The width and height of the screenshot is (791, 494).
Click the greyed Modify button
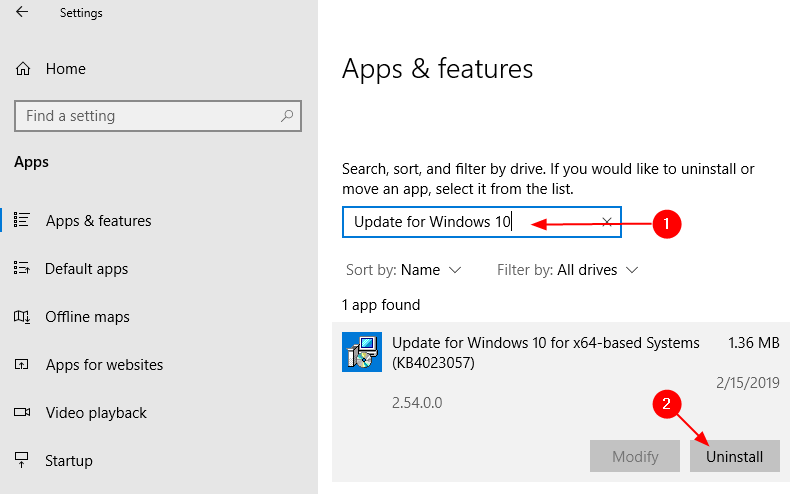click(635, 456)
